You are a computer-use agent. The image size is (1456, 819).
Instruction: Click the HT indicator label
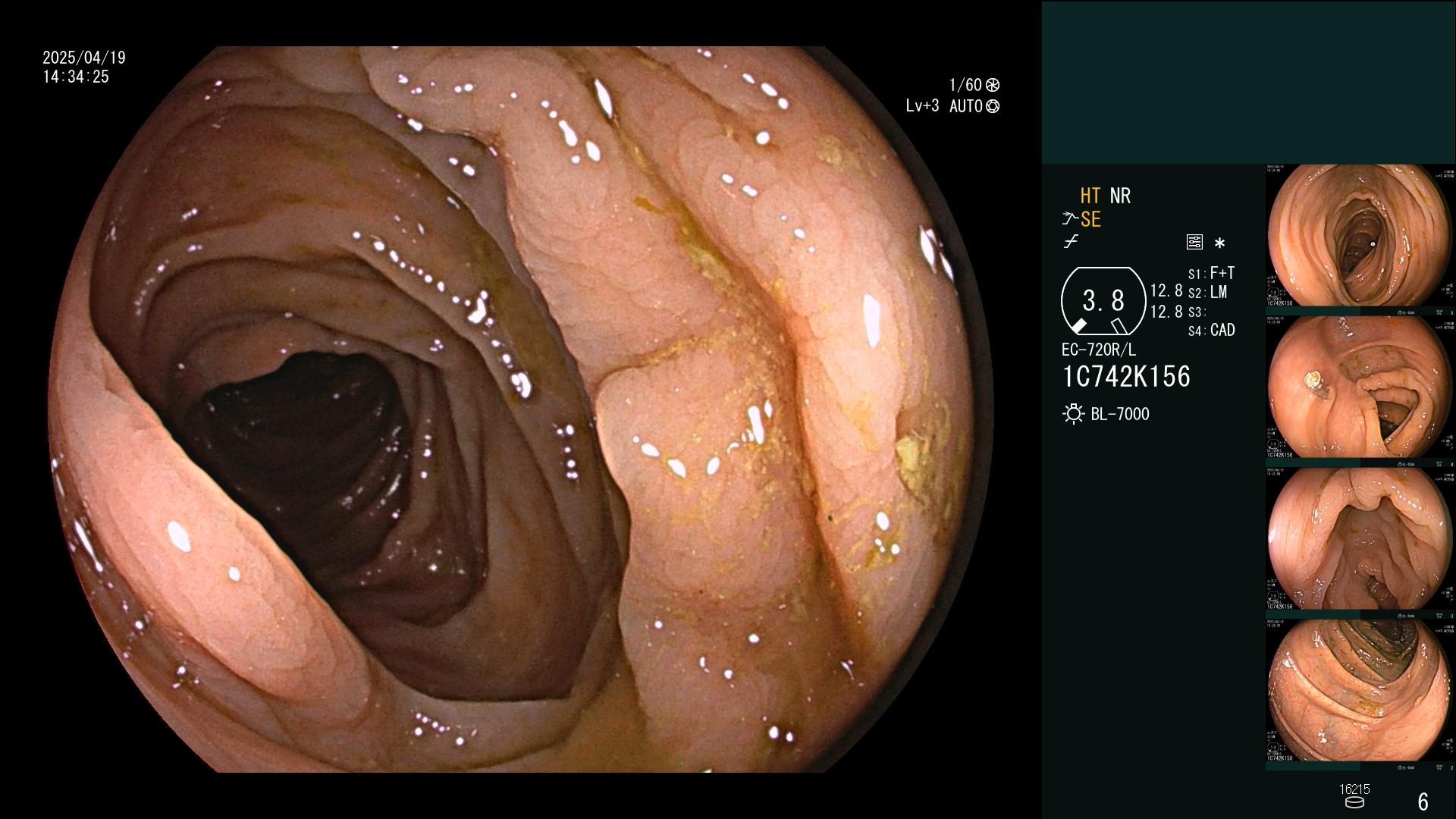point(1090,196)
